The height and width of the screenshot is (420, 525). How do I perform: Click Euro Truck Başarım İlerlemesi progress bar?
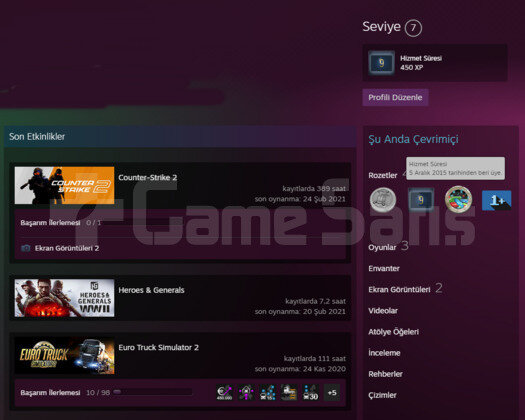coord(153,392)
